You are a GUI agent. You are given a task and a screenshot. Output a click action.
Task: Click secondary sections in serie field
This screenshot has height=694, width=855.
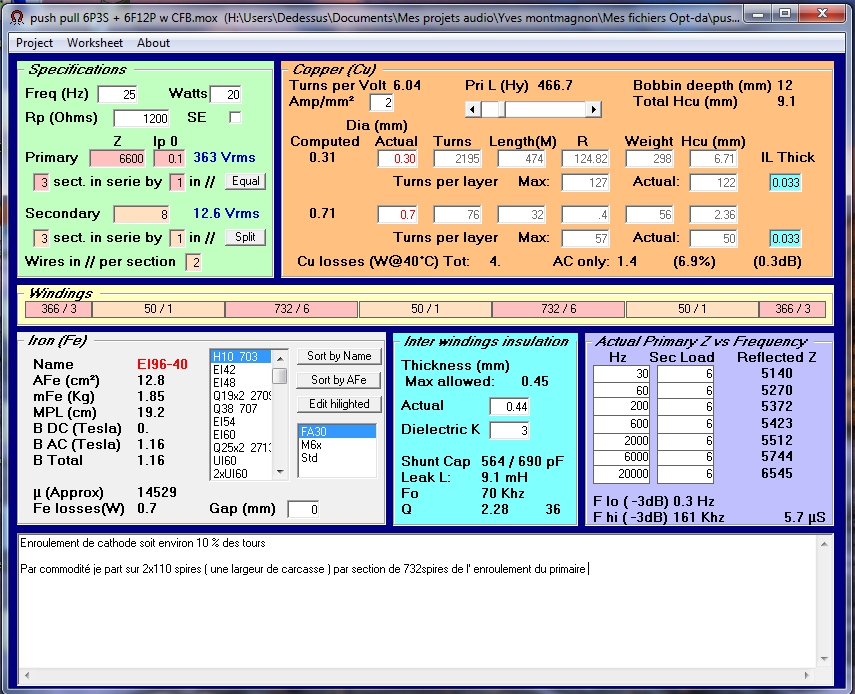(x=41, y=238)
